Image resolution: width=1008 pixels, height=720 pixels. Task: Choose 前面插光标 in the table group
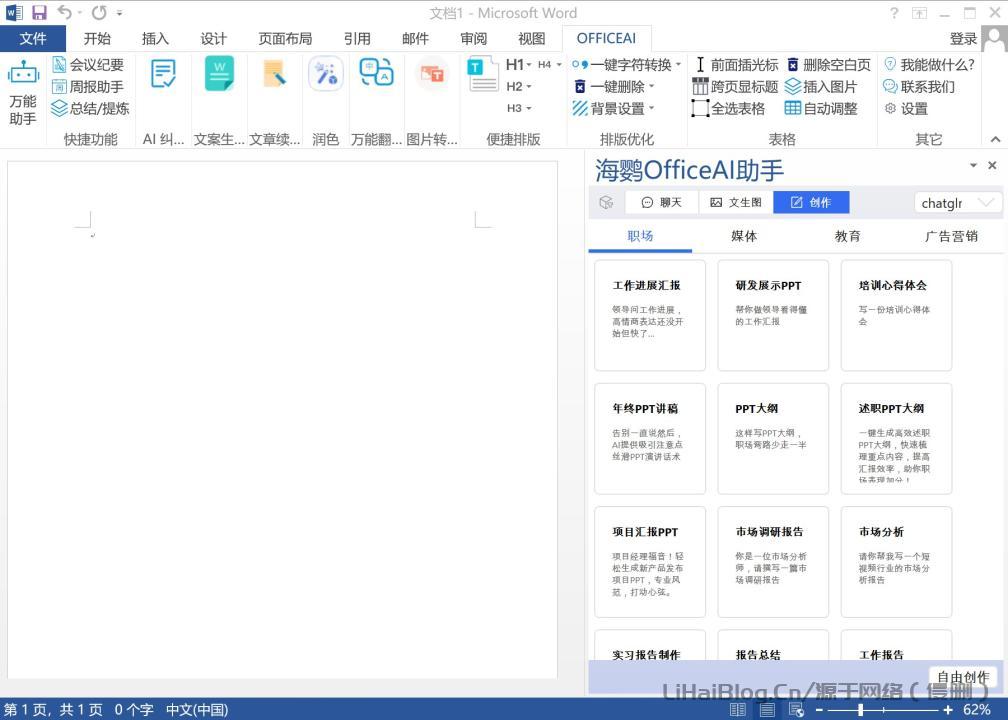pyautogui.click(x=737, y=65)
